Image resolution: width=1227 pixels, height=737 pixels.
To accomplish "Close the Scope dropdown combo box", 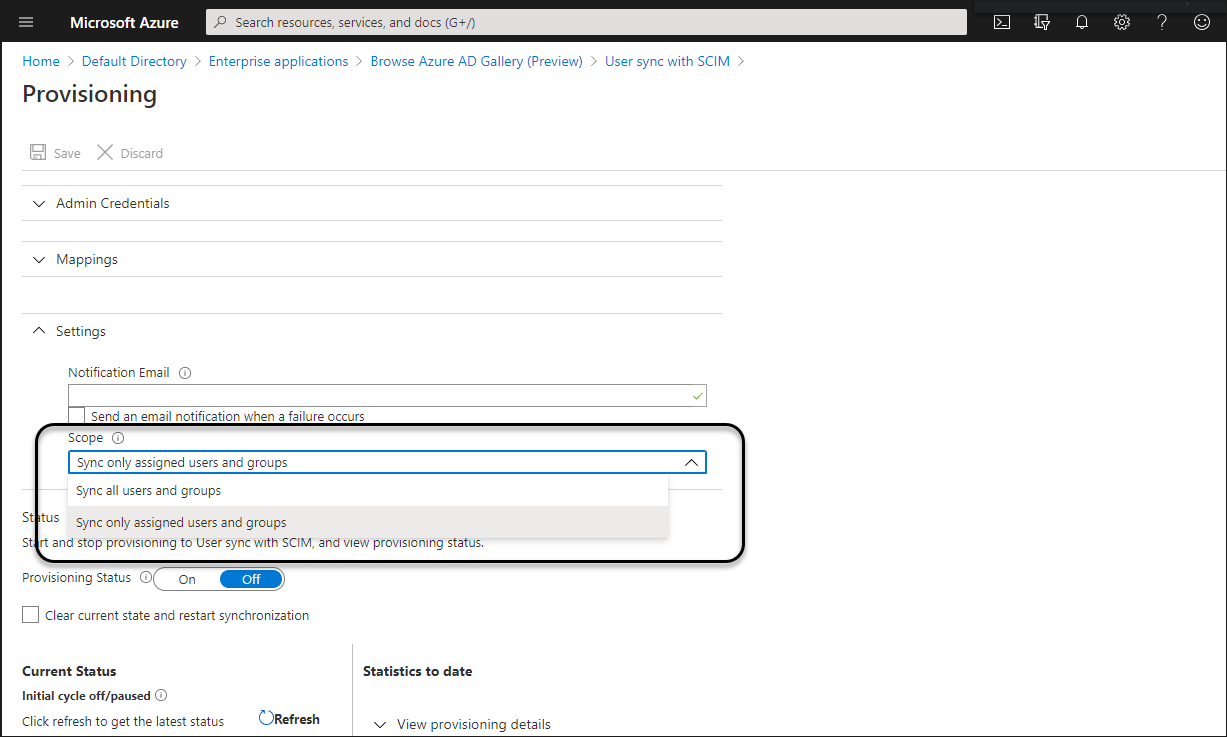I will (387, 462).
